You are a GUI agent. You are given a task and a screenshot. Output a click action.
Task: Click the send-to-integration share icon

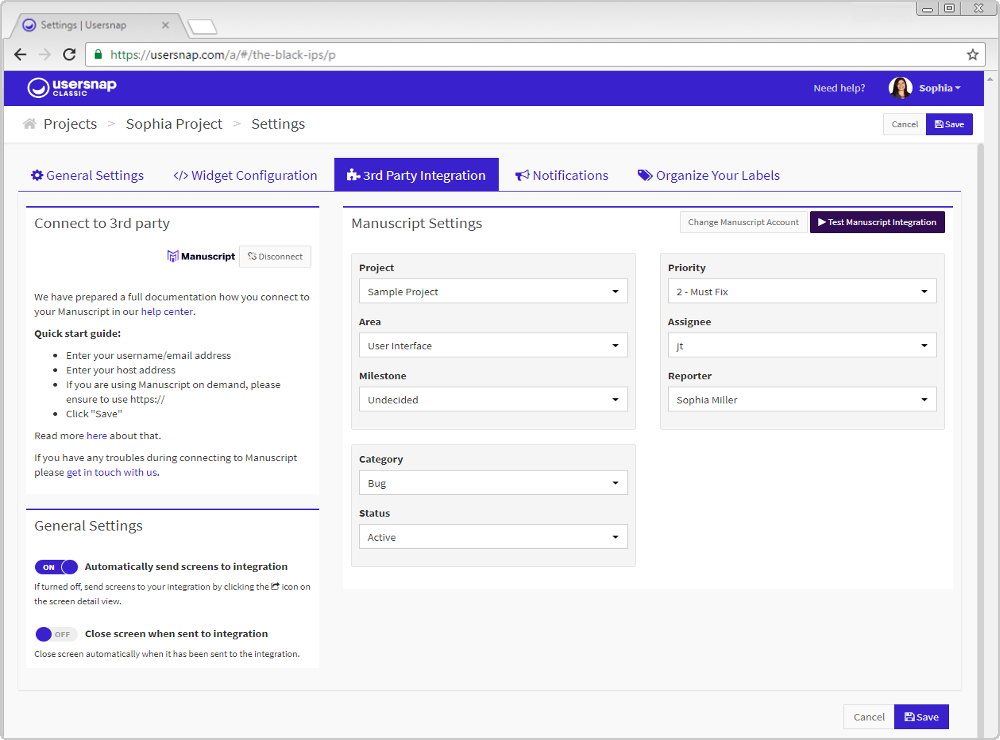[x=275, y=587]
